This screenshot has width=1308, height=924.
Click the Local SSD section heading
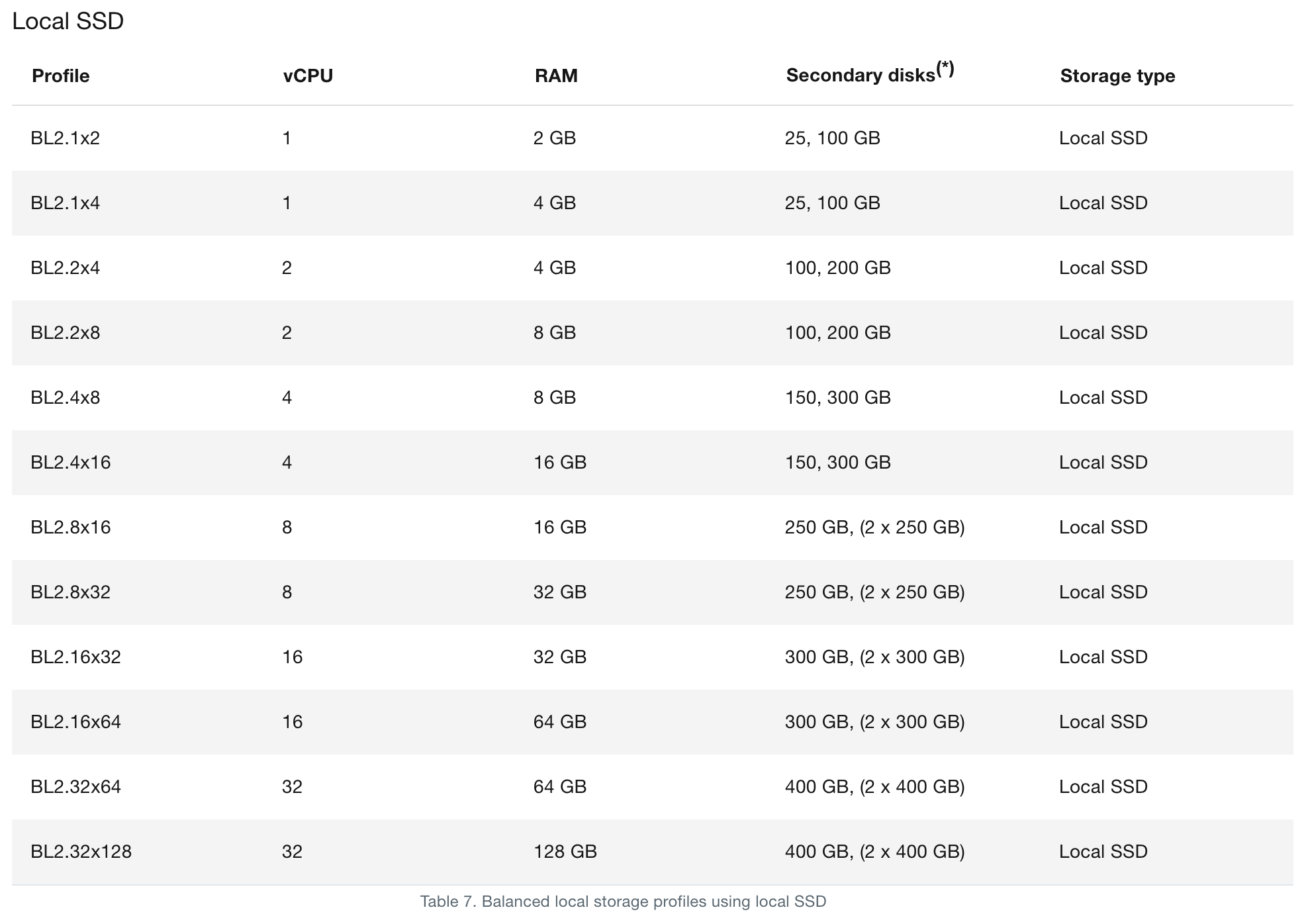68,21
